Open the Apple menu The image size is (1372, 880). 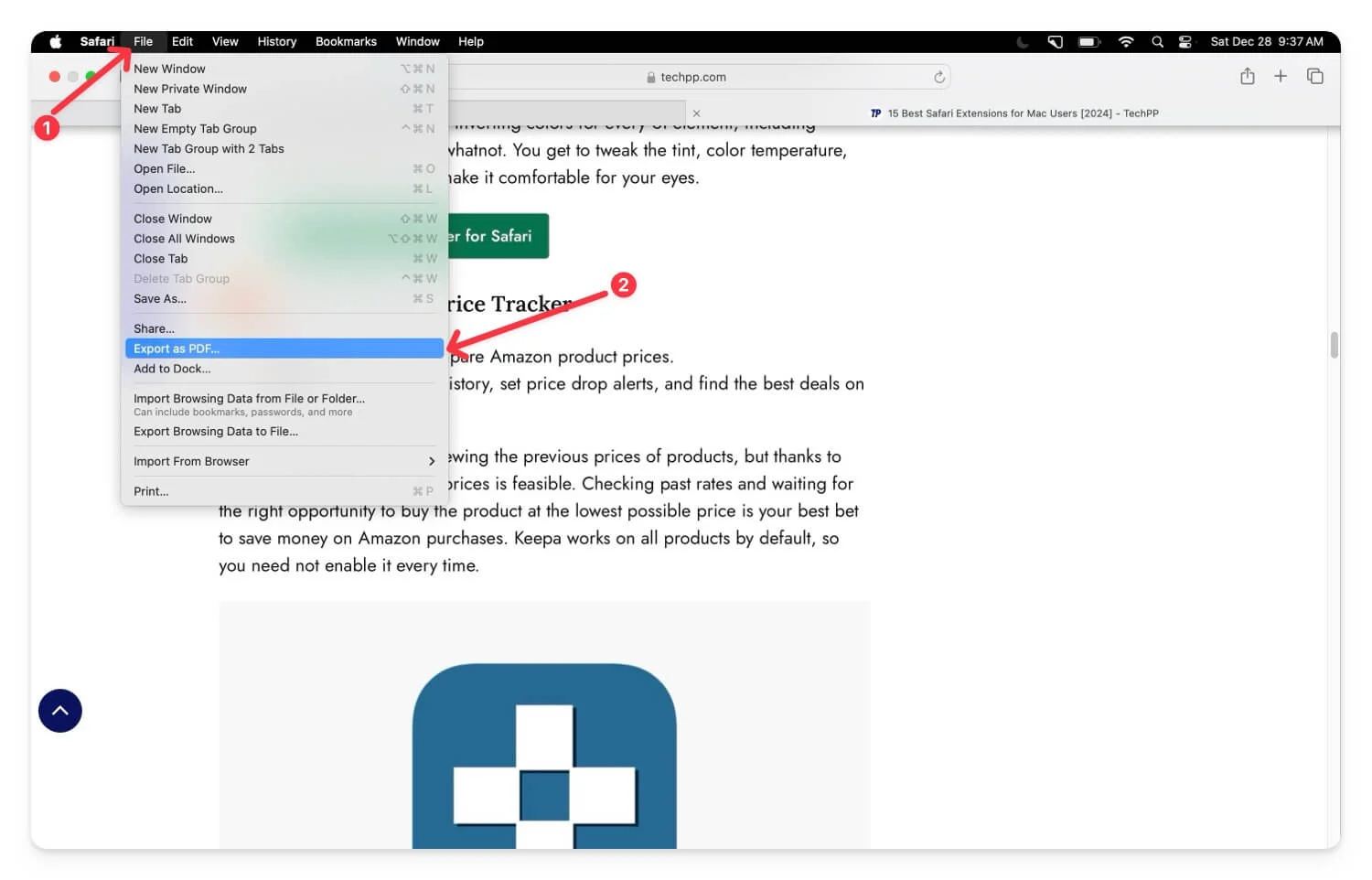click(x=55, y=41)
